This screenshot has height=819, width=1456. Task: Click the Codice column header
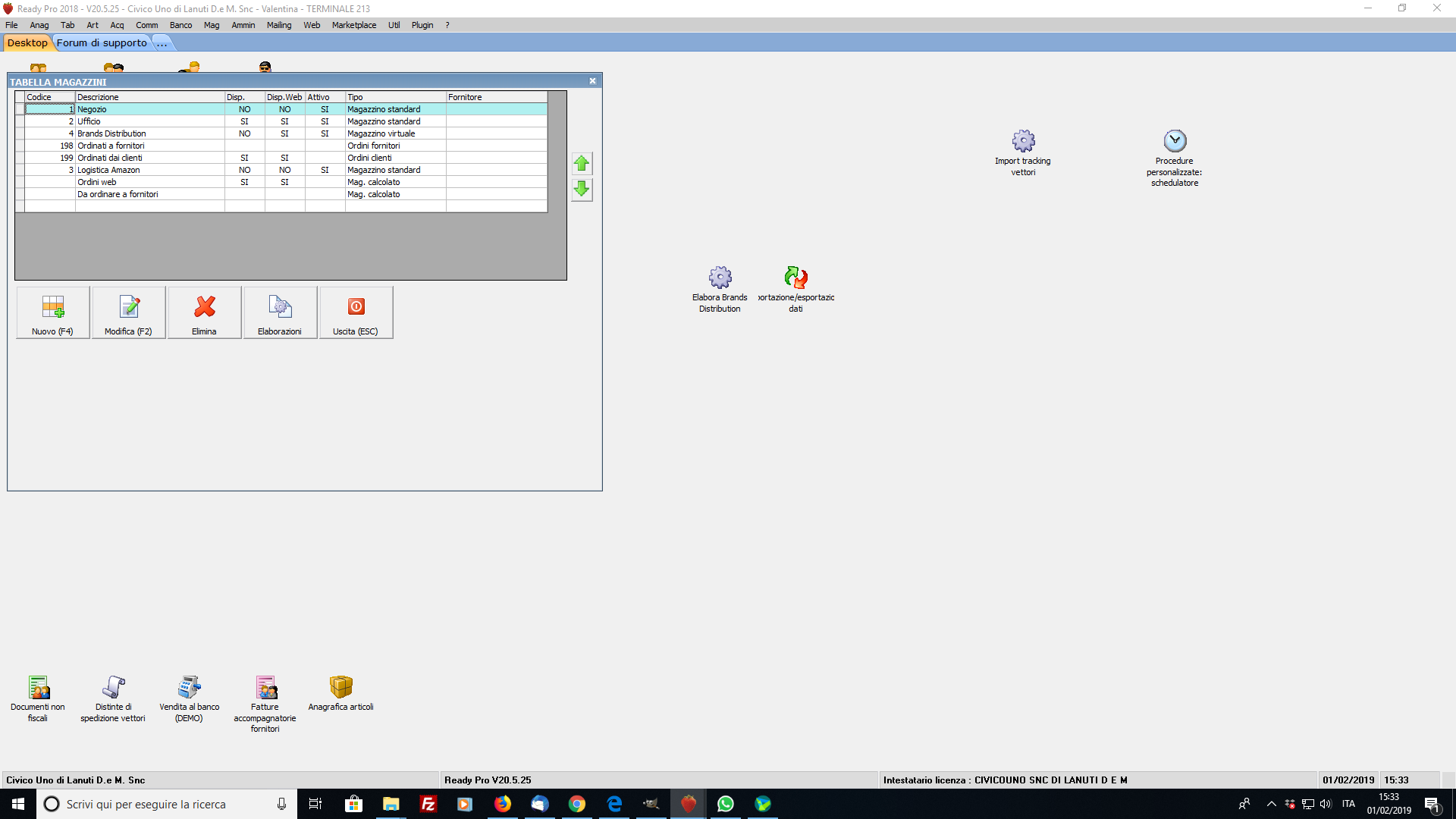(x=50, y=97)
